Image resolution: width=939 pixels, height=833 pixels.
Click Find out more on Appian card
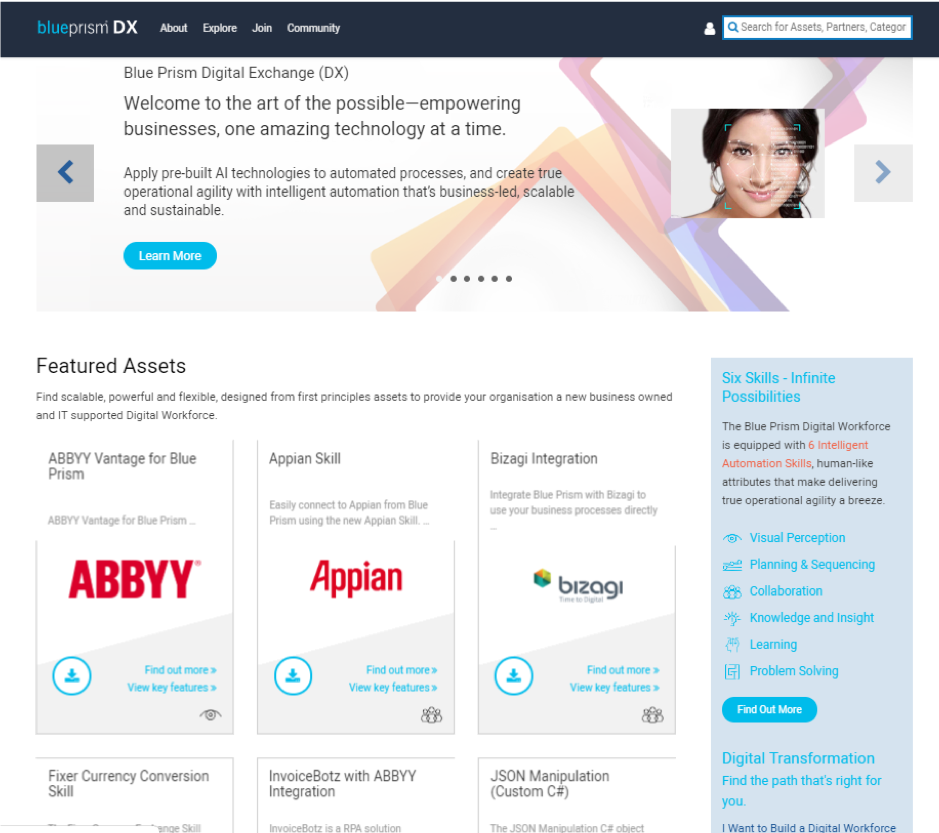[x=402, y=670]
